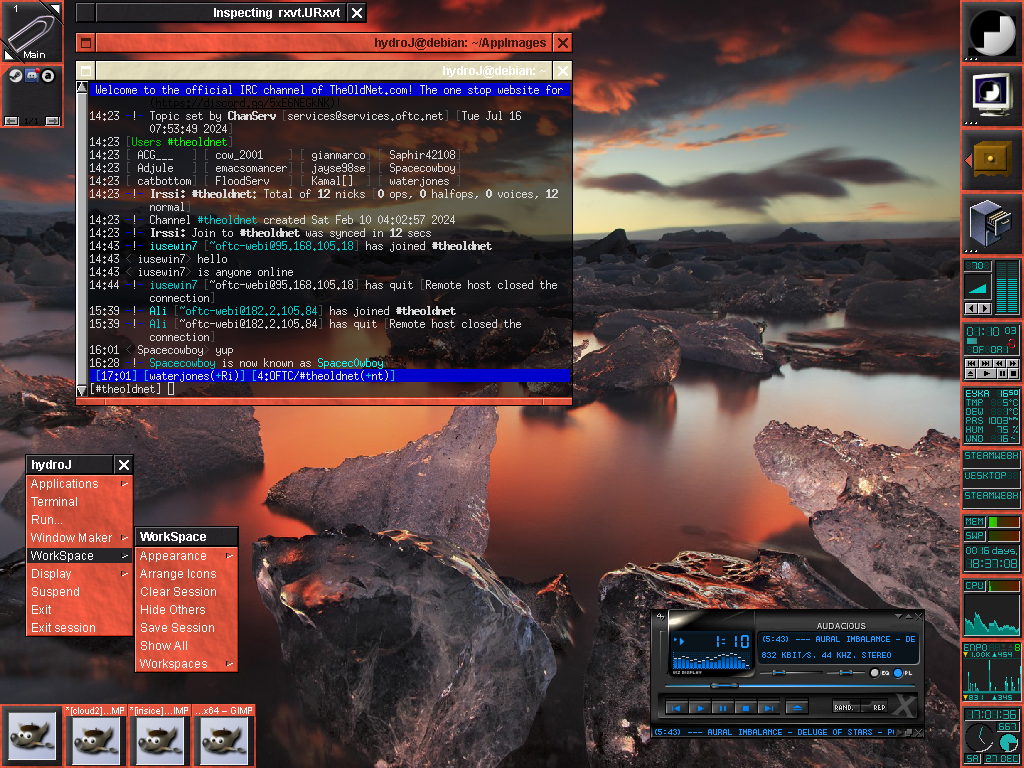
Task: Enable RAND shuffle mode in Audacious
Action: 845,707
